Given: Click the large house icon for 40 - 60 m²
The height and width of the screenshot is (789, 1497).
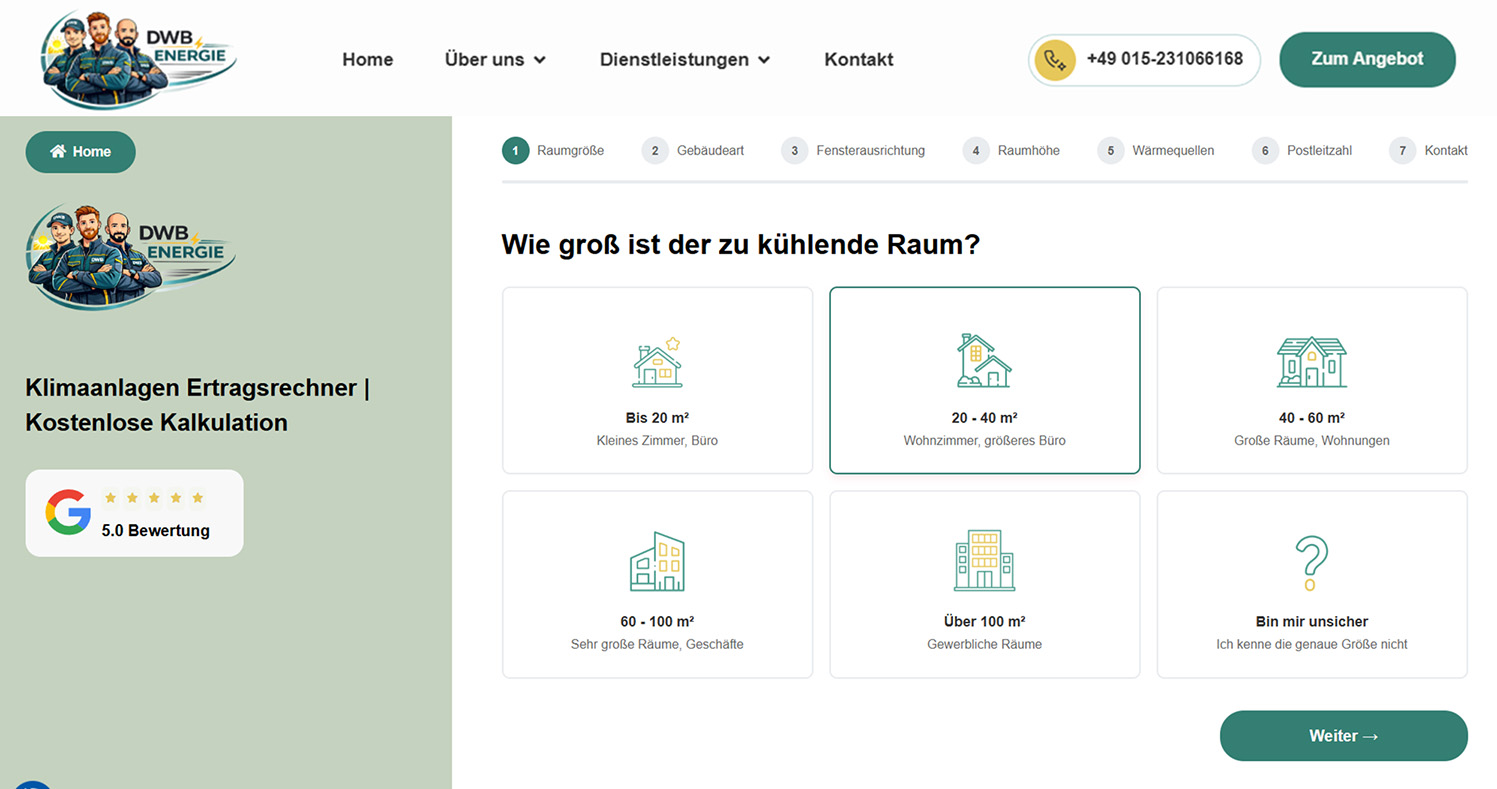Looking at the screenshot, I should click(1311, 362).
